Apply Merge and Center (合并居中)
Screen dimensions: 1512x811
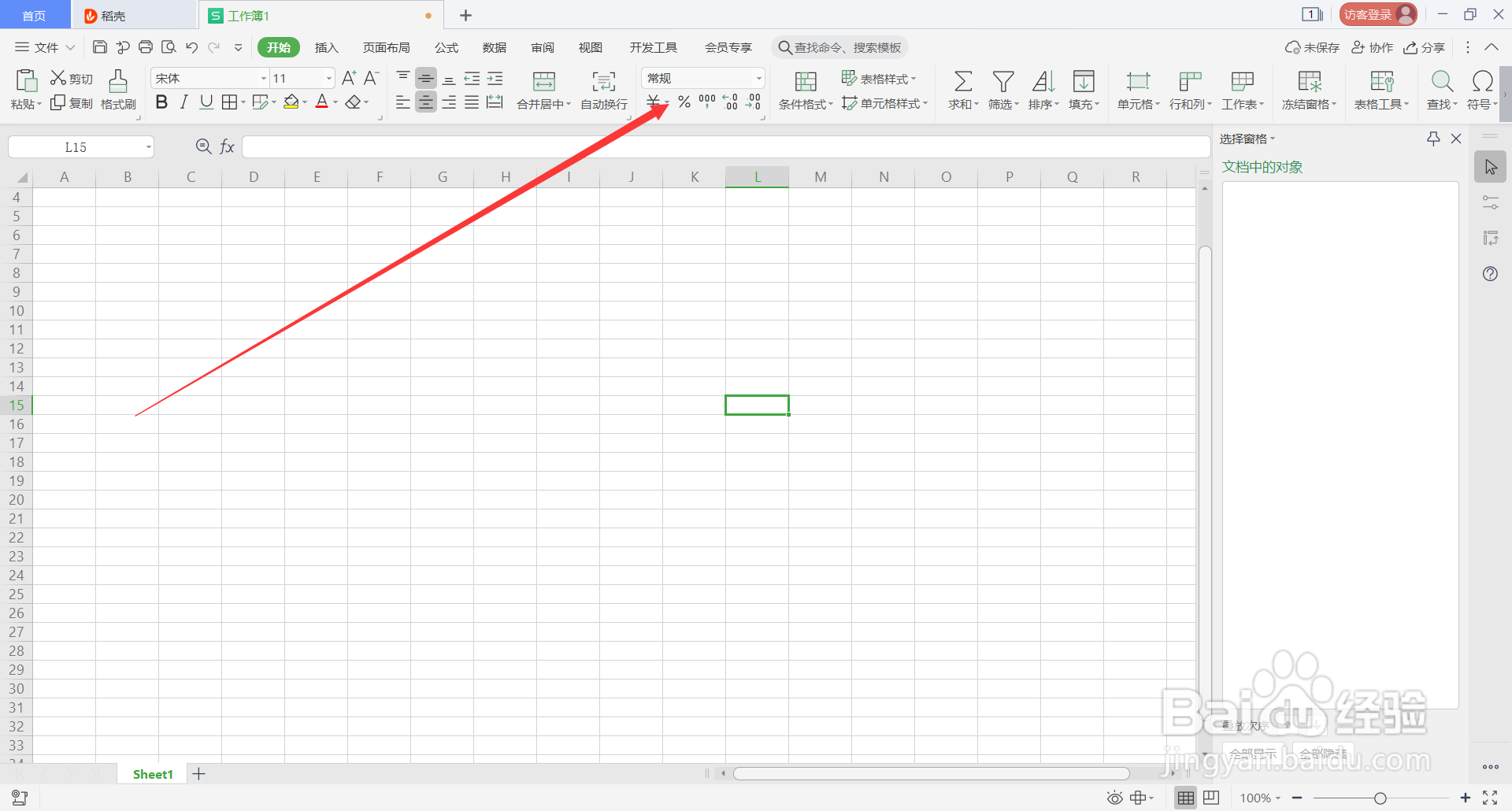pyautogui.click(x=543, y=89)
